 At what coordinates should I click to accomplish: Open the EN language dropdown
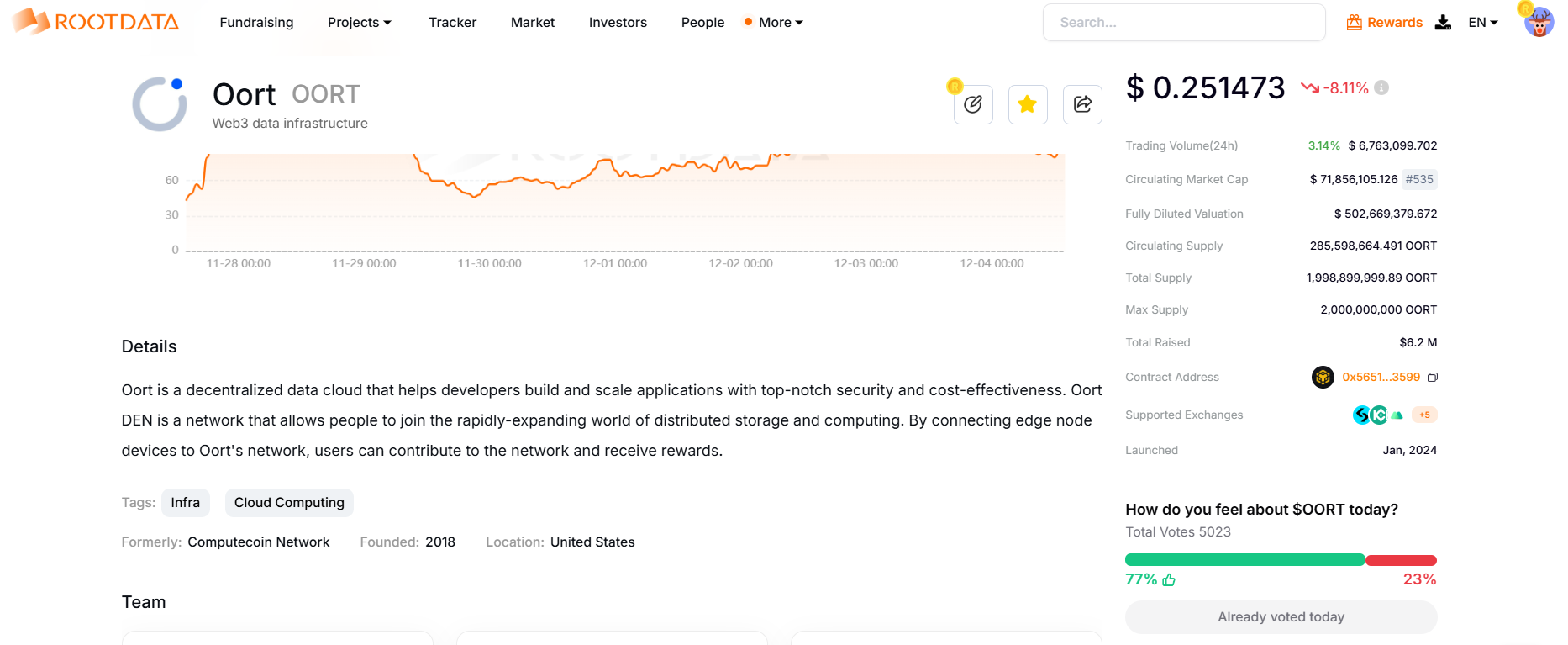tap(1483, 23)
